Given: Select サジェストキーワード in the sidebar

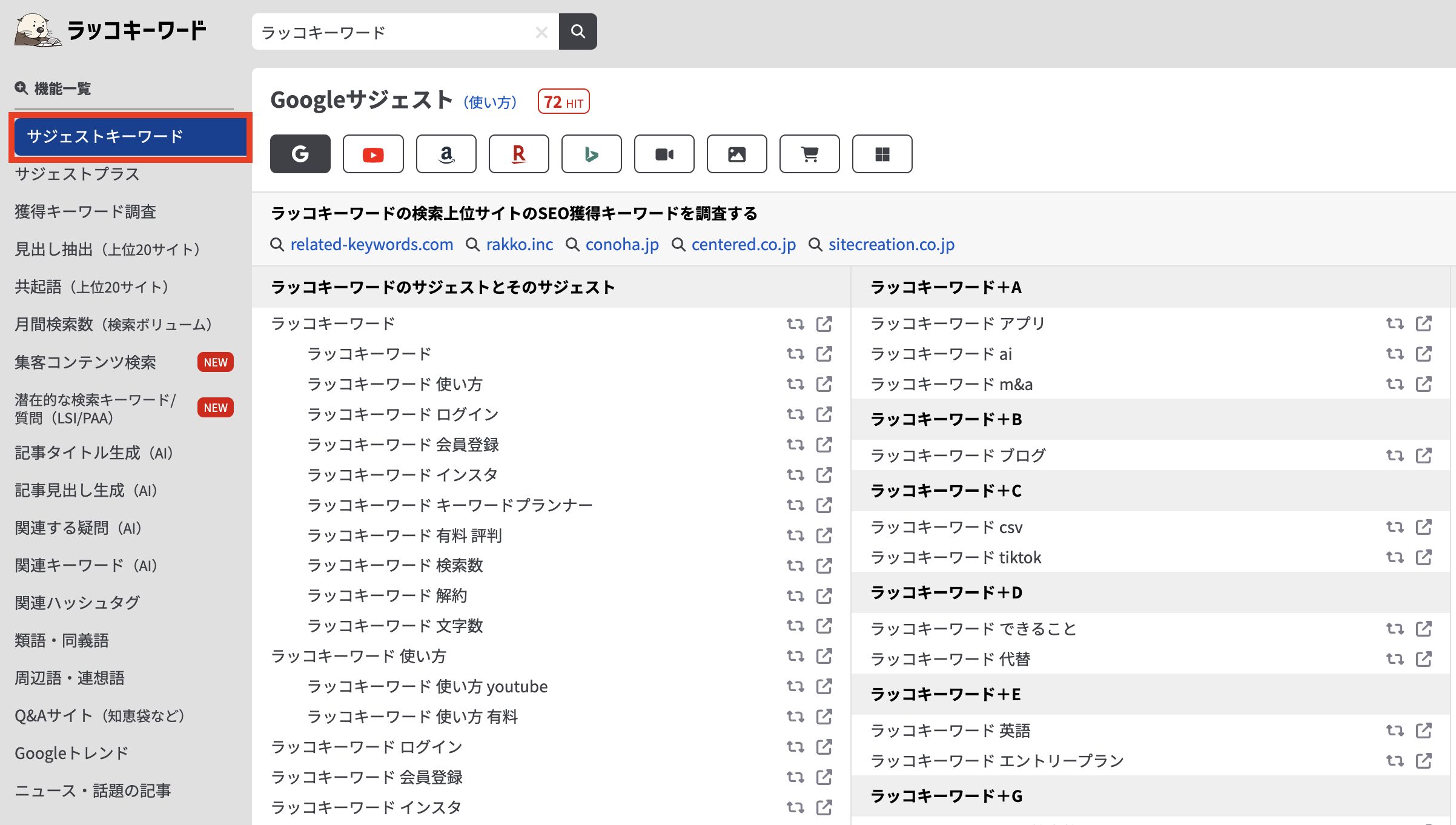Looking at the screenshot, I should click(x=130, y=136).
